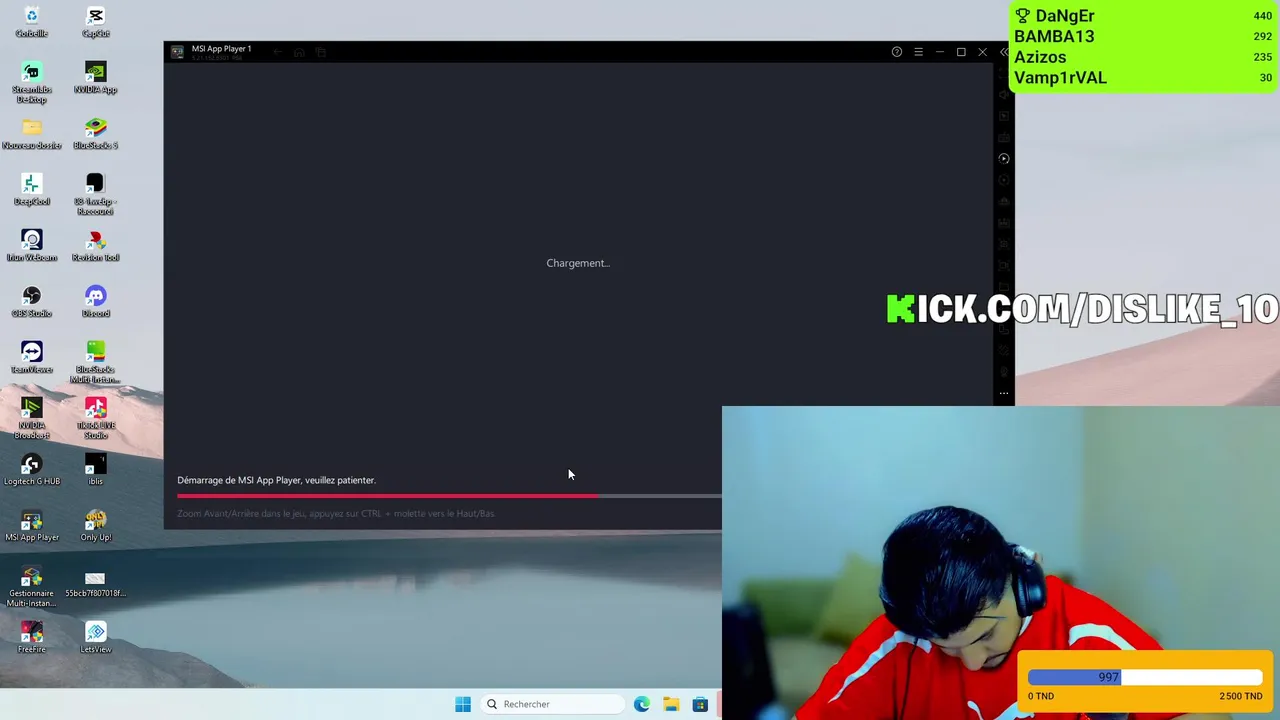
Task: Select the DeepCool desktop icon
Action: (x=31, y=190)
